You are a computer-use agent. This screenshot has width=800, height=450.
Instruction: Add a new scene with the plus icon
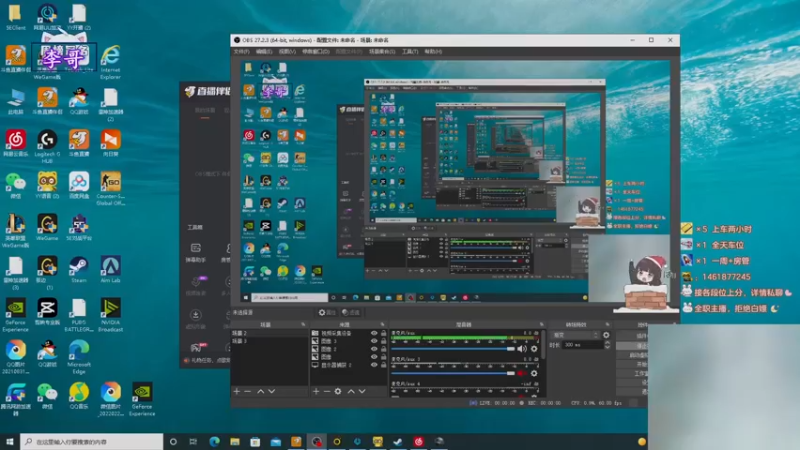[237, 391]
